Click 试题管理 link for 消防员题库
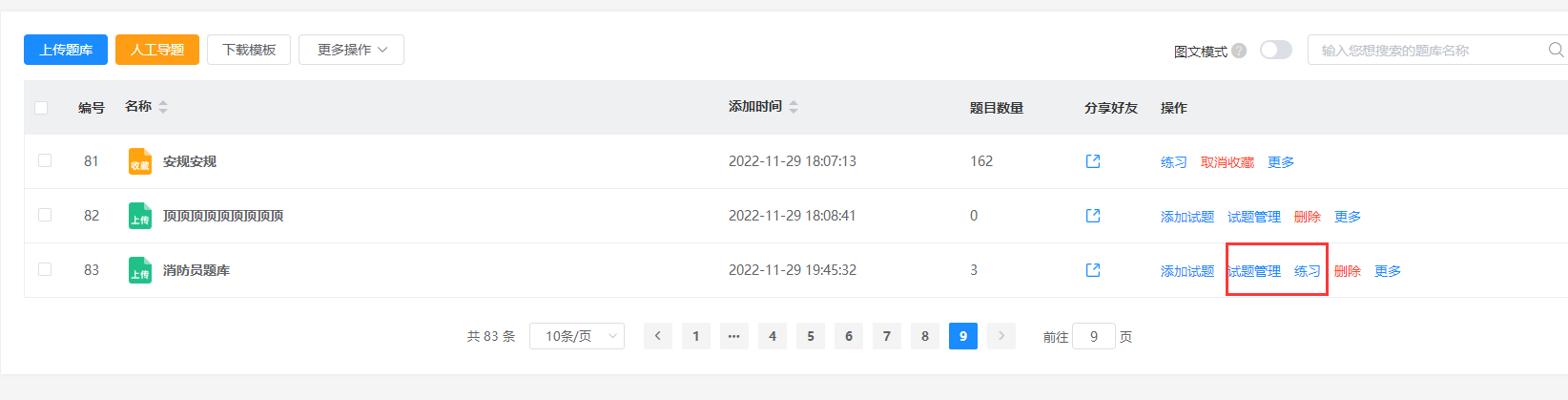Viewport: 1568px width, 400px height. coord(1254,271)
